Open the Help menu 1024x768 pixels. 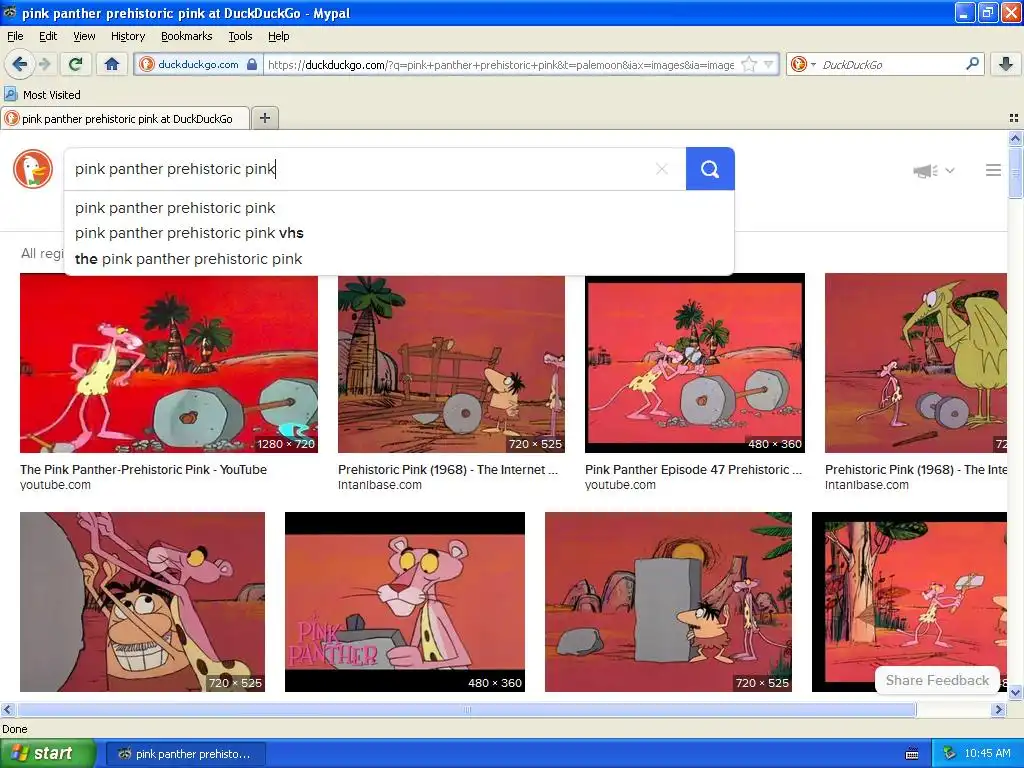click(278, 36)
